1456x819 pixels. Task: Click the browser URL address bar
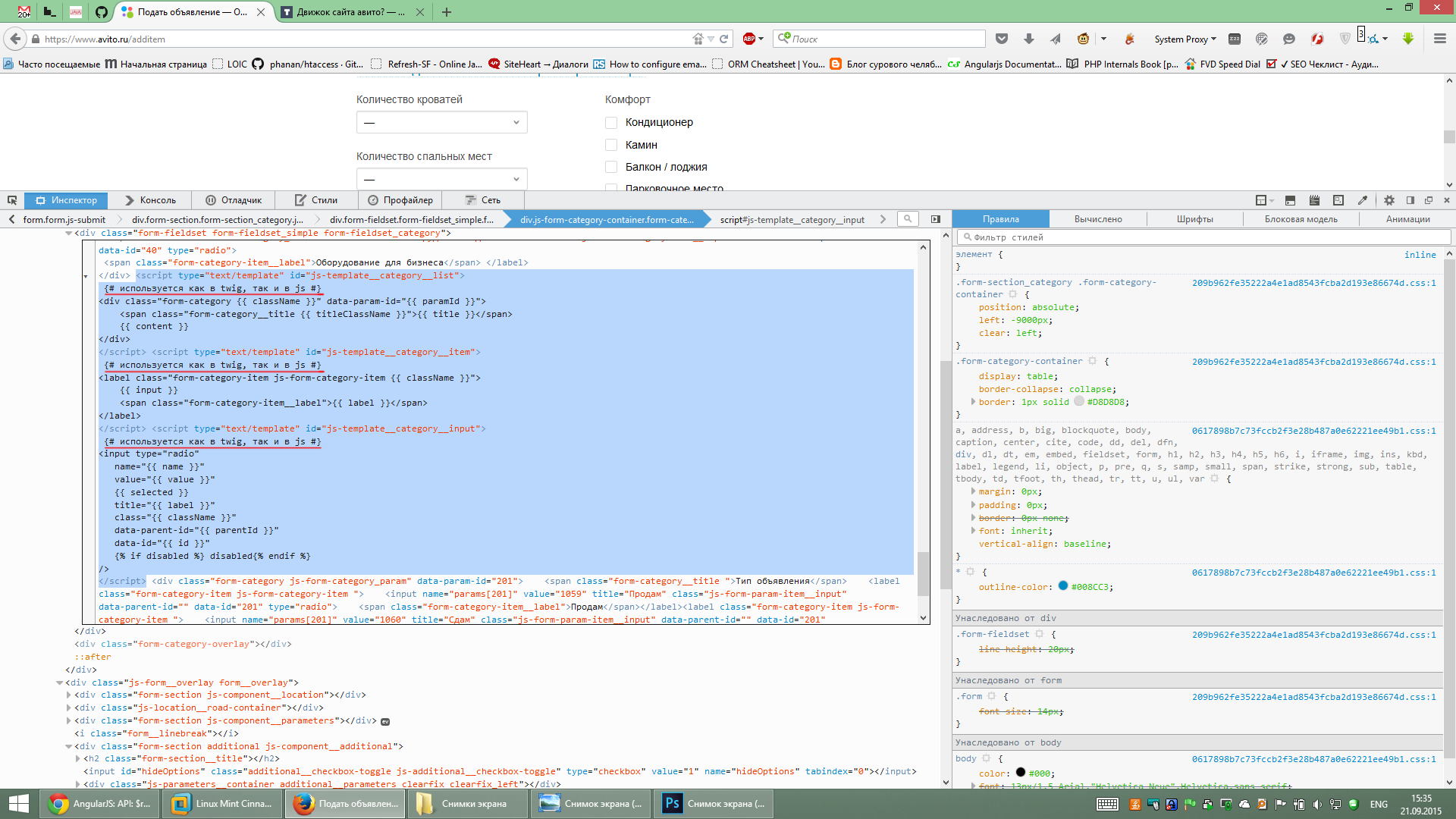coord(364,39)
